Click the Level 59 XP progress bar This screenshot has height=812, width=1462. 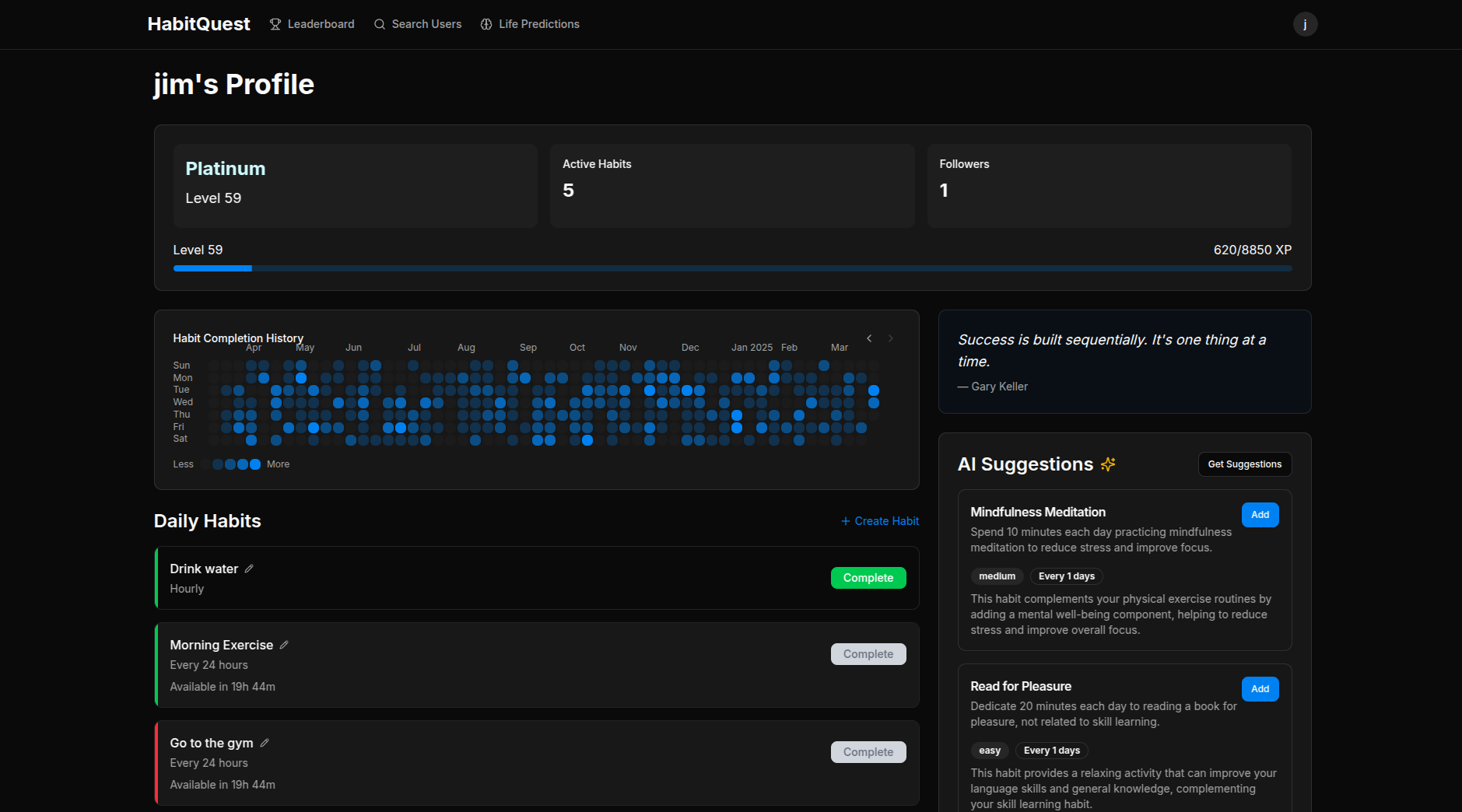[x=732, y=268]
